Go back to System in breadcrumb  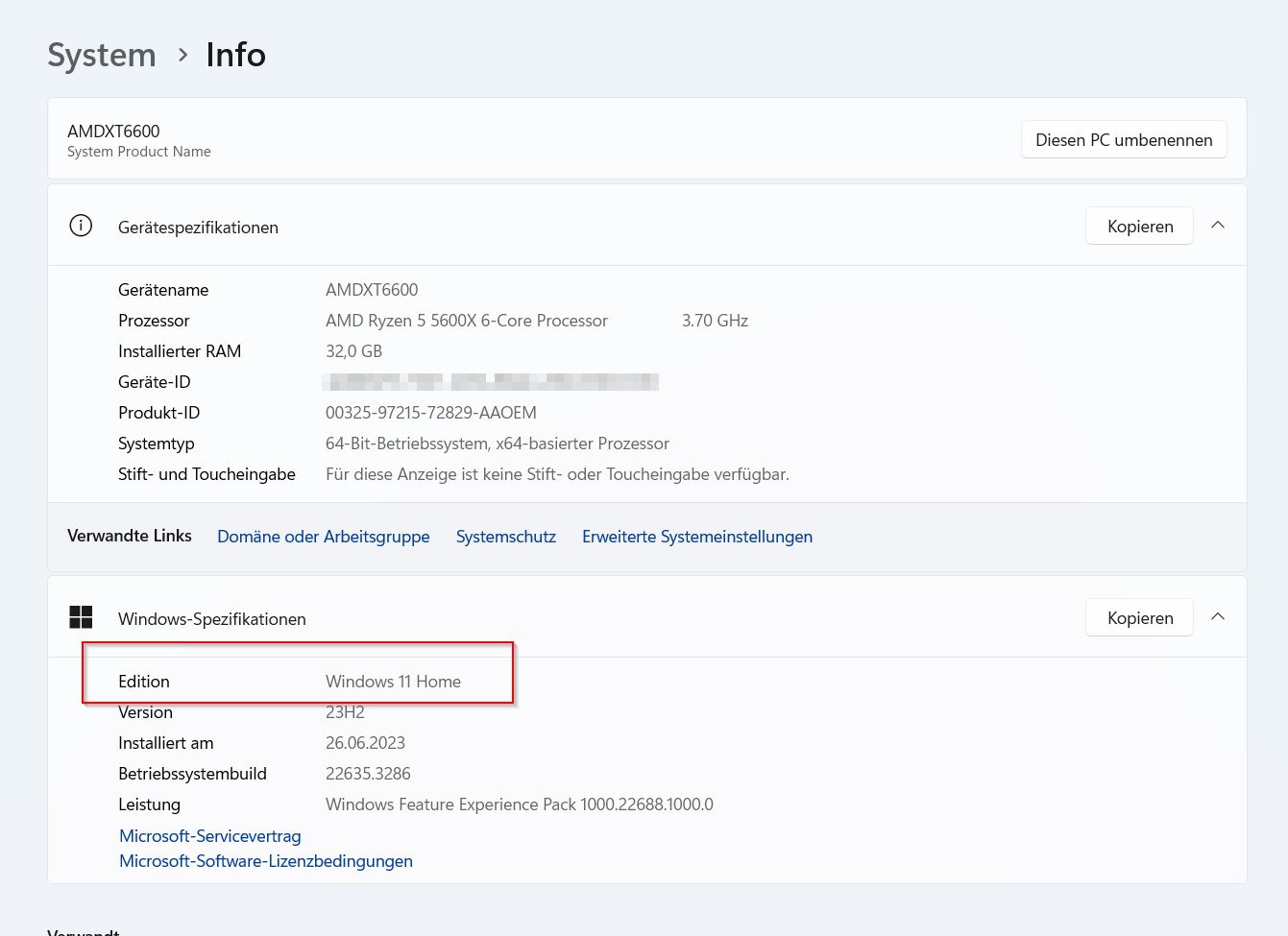[102, 56]
